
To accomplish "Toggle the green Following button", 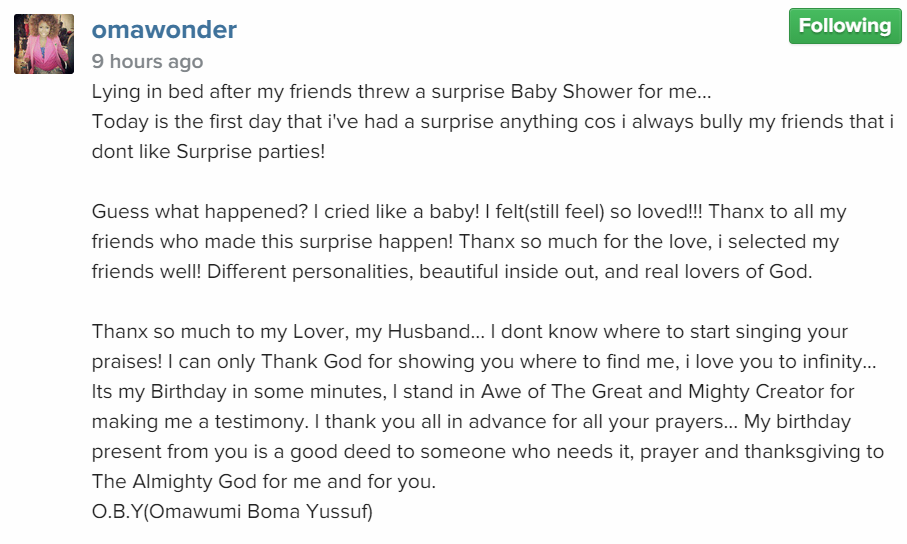I will [x=844, y=26].
